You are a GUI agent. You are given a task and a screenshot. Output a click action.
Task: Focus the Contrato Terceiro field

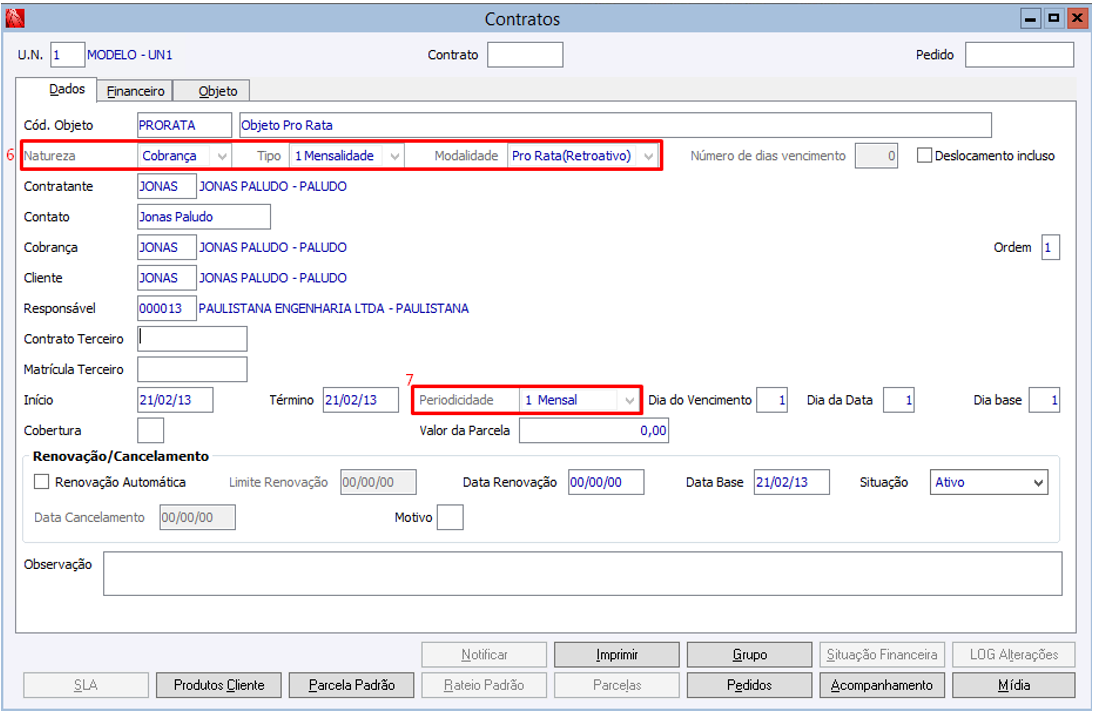192,339
